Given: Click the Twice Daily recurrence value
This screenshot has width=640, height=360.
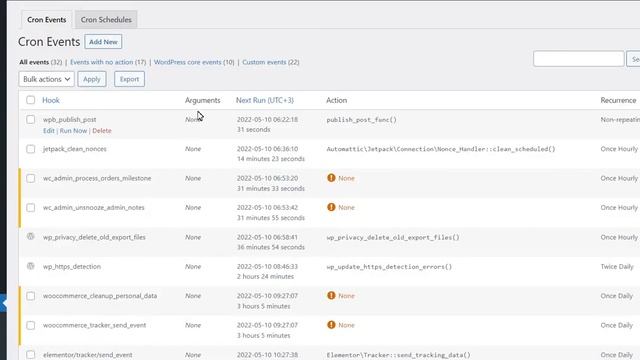Looking at the screenshot, I should (x=617, y=267).
